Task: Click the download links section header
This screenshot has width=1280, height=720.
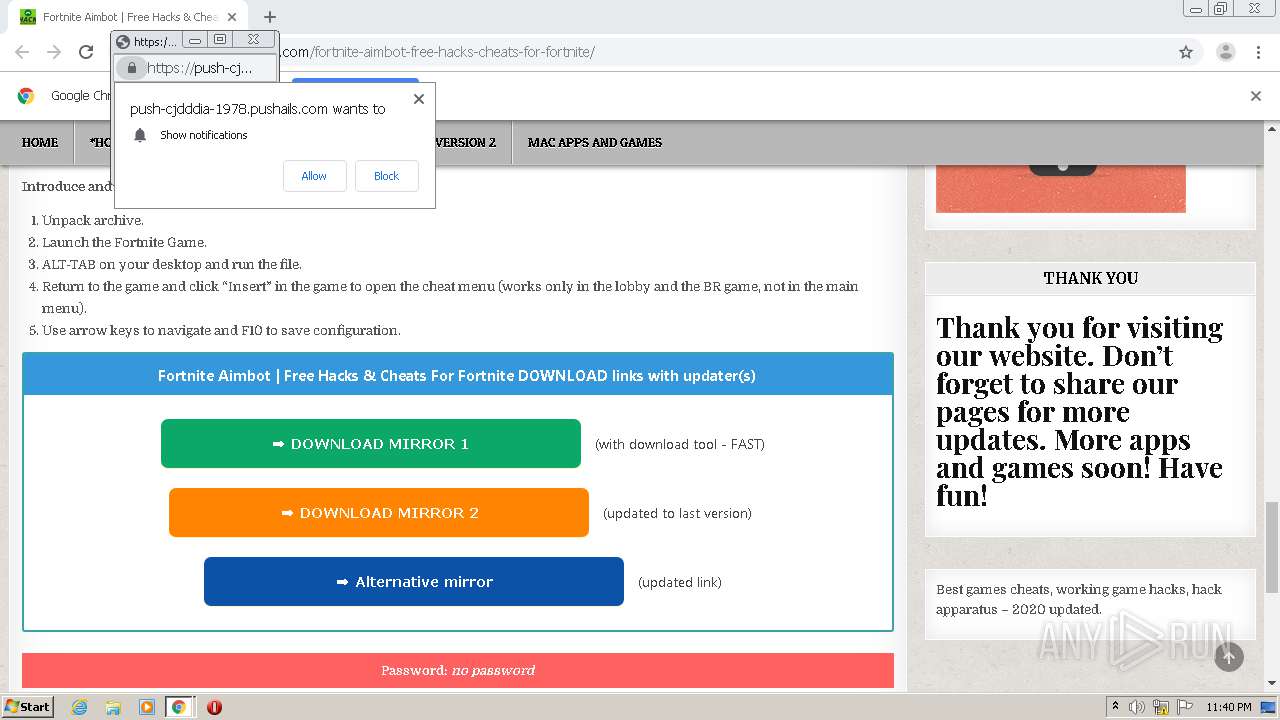Action: 457,375
